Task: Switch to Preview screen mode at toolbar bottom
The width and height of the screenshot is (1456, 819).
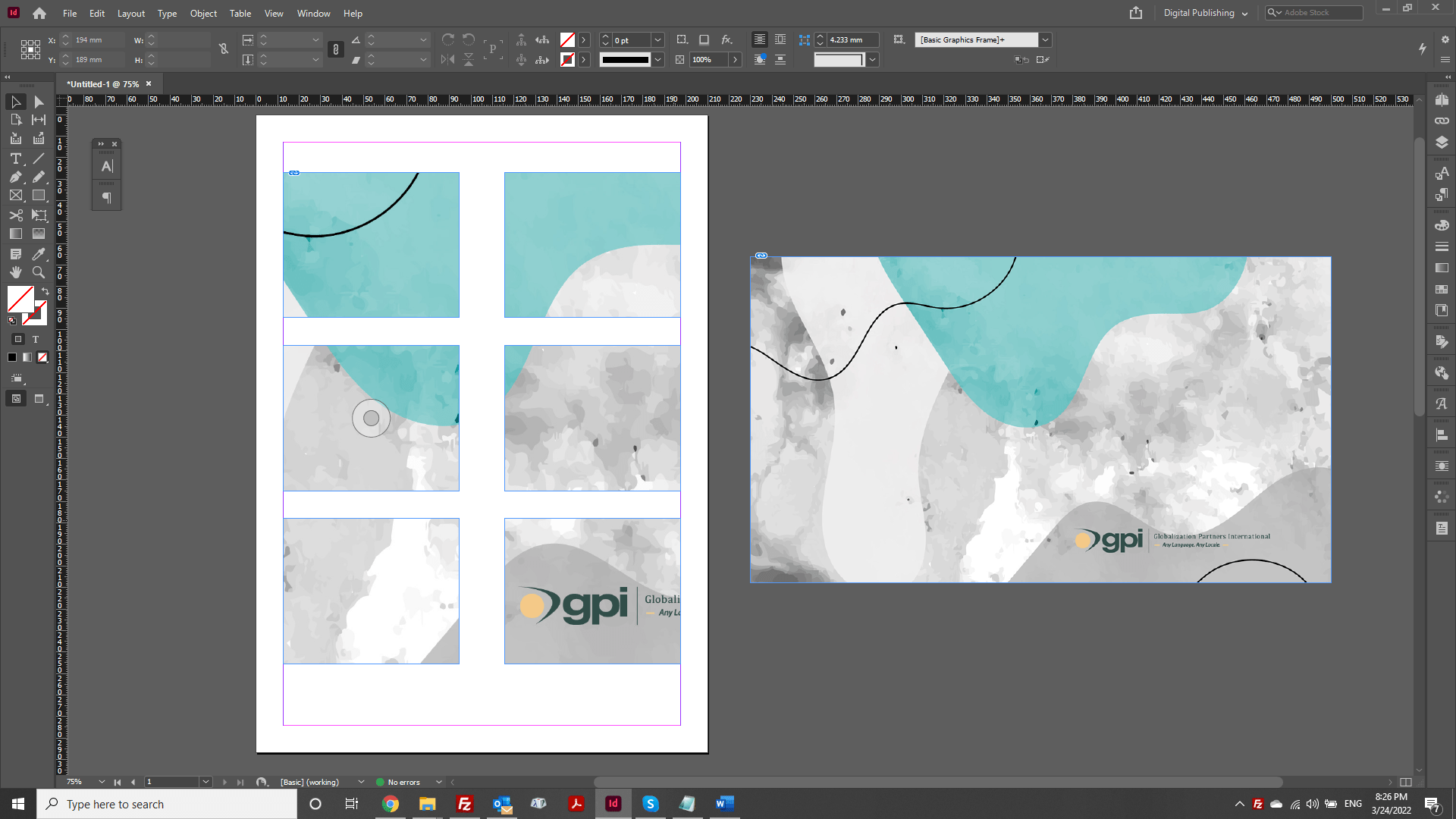Action: (x=39, y=399)
